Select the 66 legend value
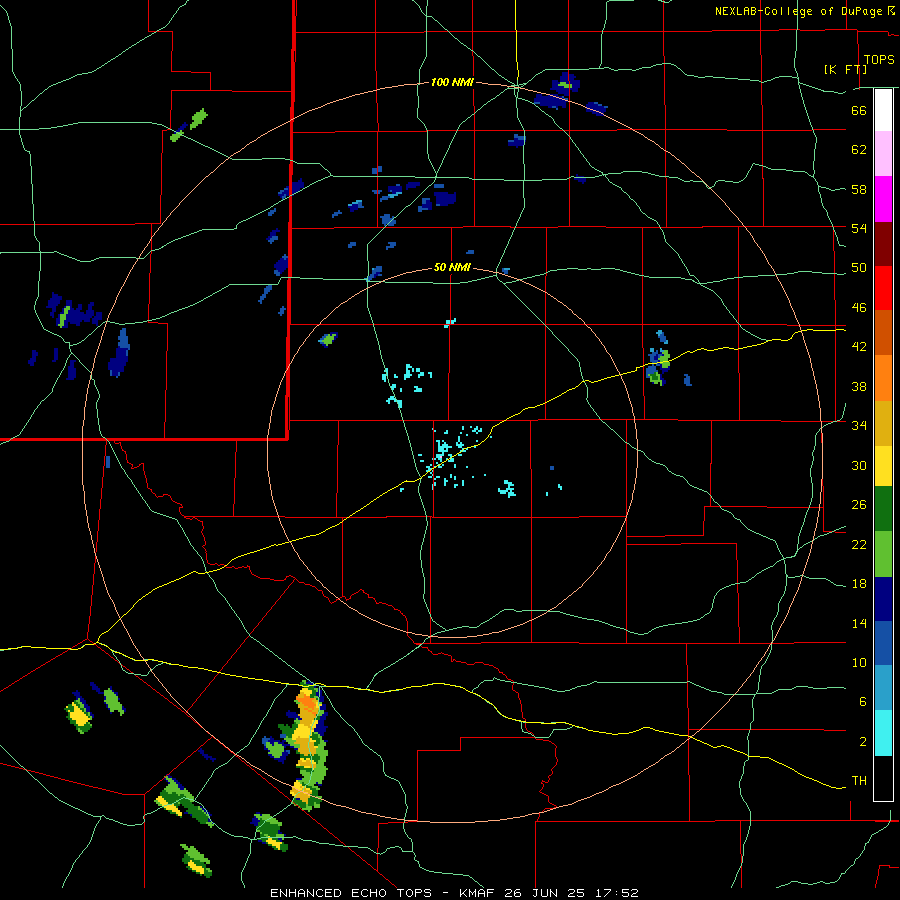Viewport: 900px width, 900px height. click(x=859, y=110)
